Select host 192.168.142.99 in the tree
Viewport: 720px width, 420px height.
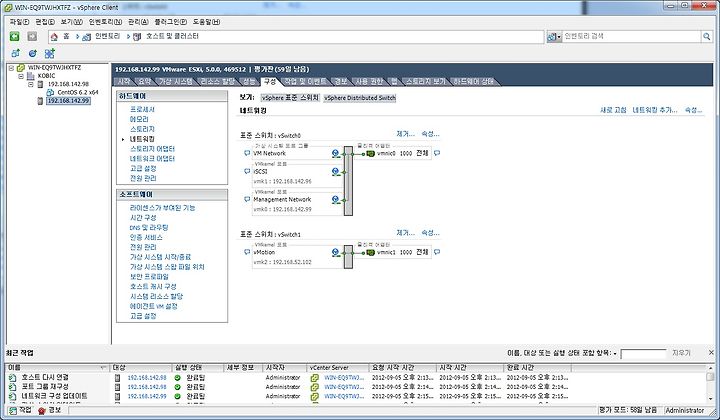(68, 101)
